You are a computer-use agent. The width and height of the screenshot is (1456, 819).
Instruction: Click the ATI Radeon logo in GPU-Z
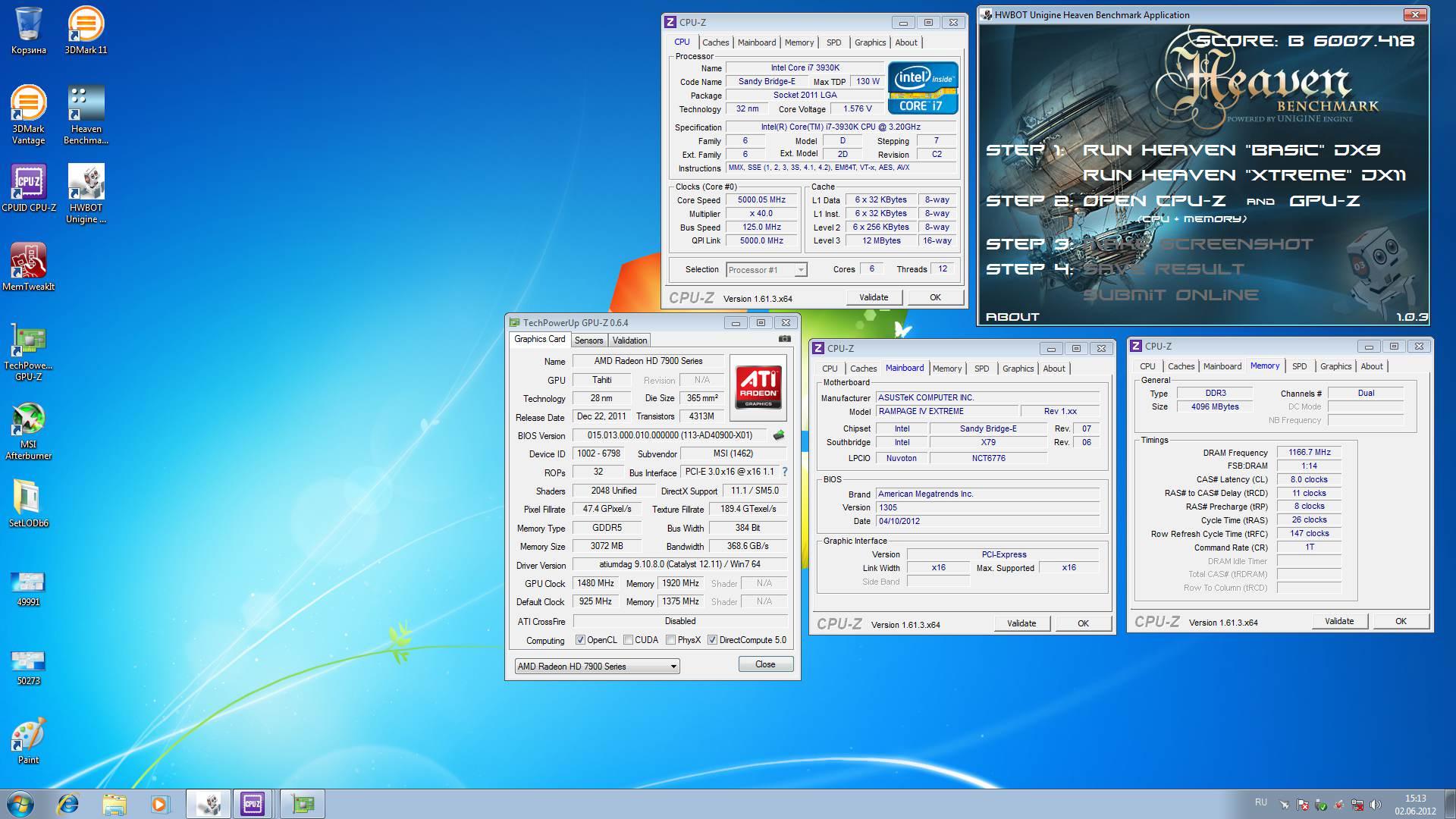point(758,388)
